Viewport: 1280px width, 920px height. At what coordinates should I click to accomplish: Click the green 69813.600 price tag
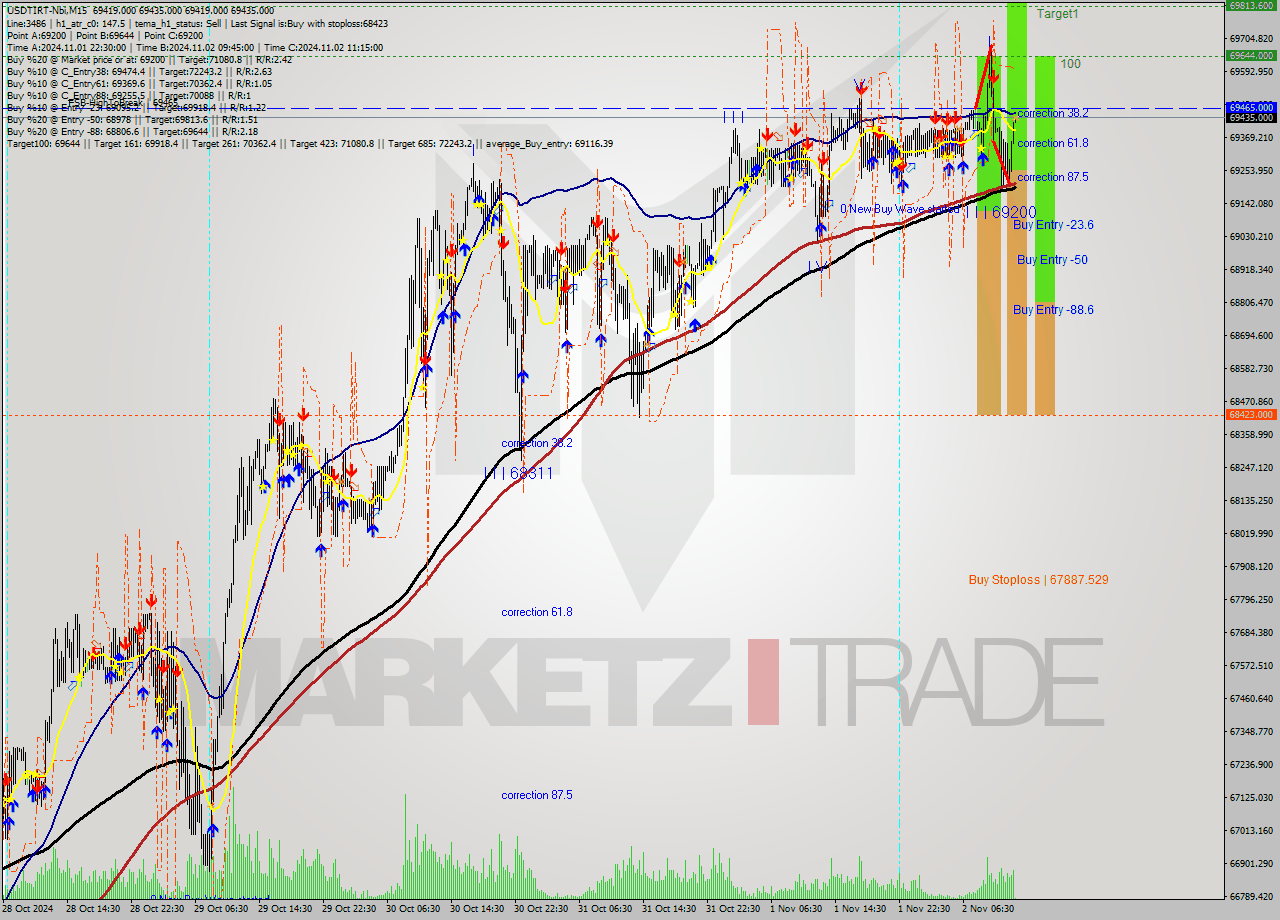click(1251, 5)
